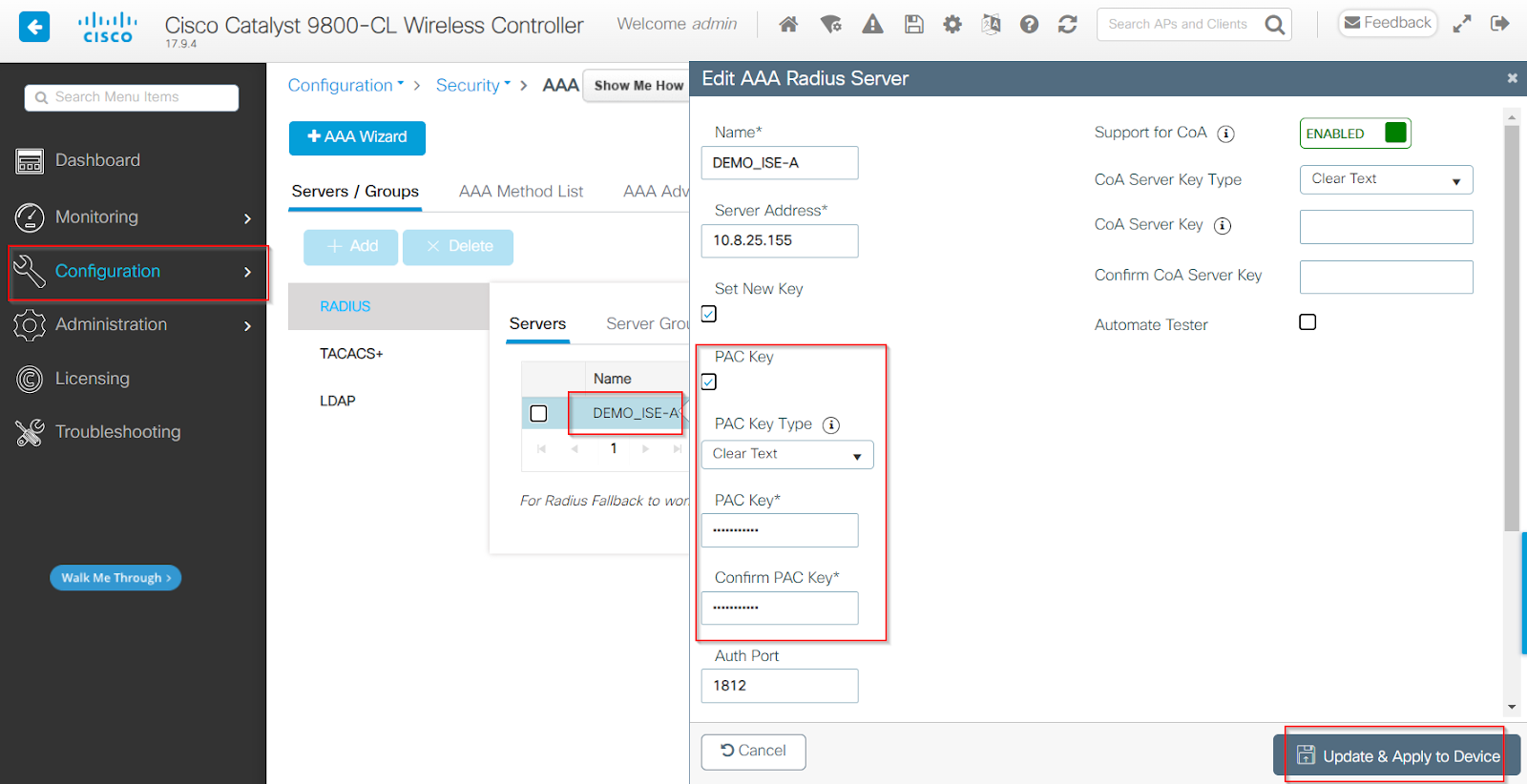Close the Edit AAA Radius Server panel
The image size is (1527, 784).
click(1512, 78)
